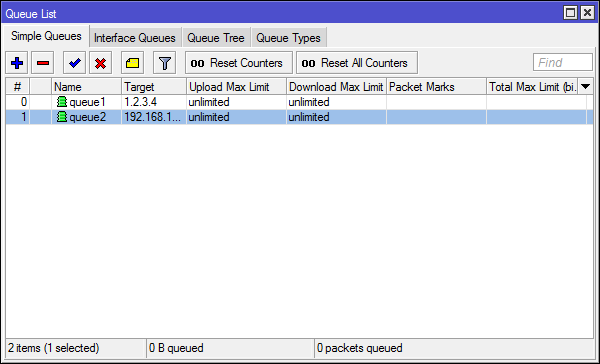Viewport: 600px width, 364px height.
Task: Sort by the Target column header
Action: [154, 87]
